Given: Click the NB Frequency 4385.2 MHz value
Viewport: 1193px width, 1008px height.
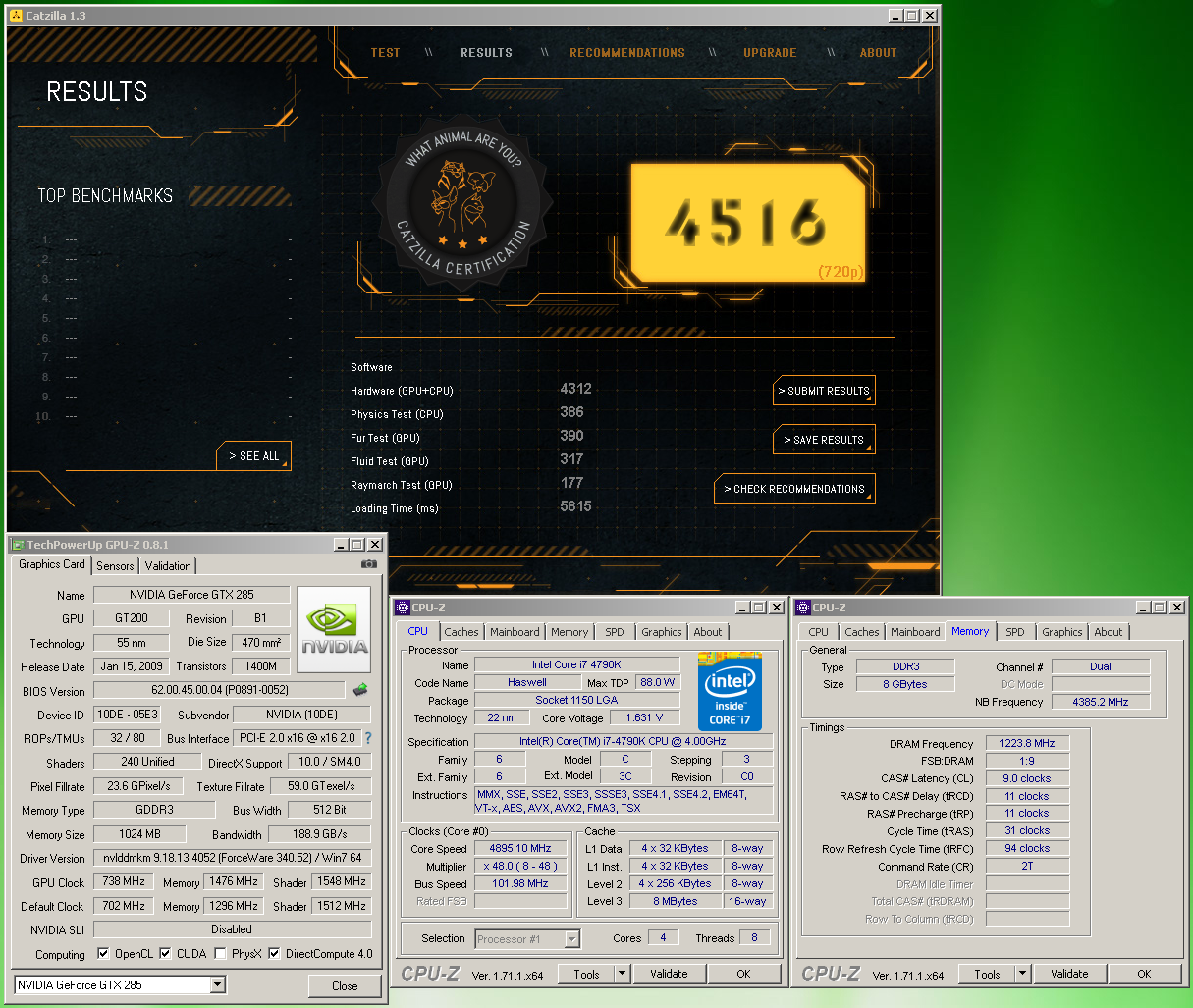Looking at the screenshot, I should click(x=1101, y=702).
